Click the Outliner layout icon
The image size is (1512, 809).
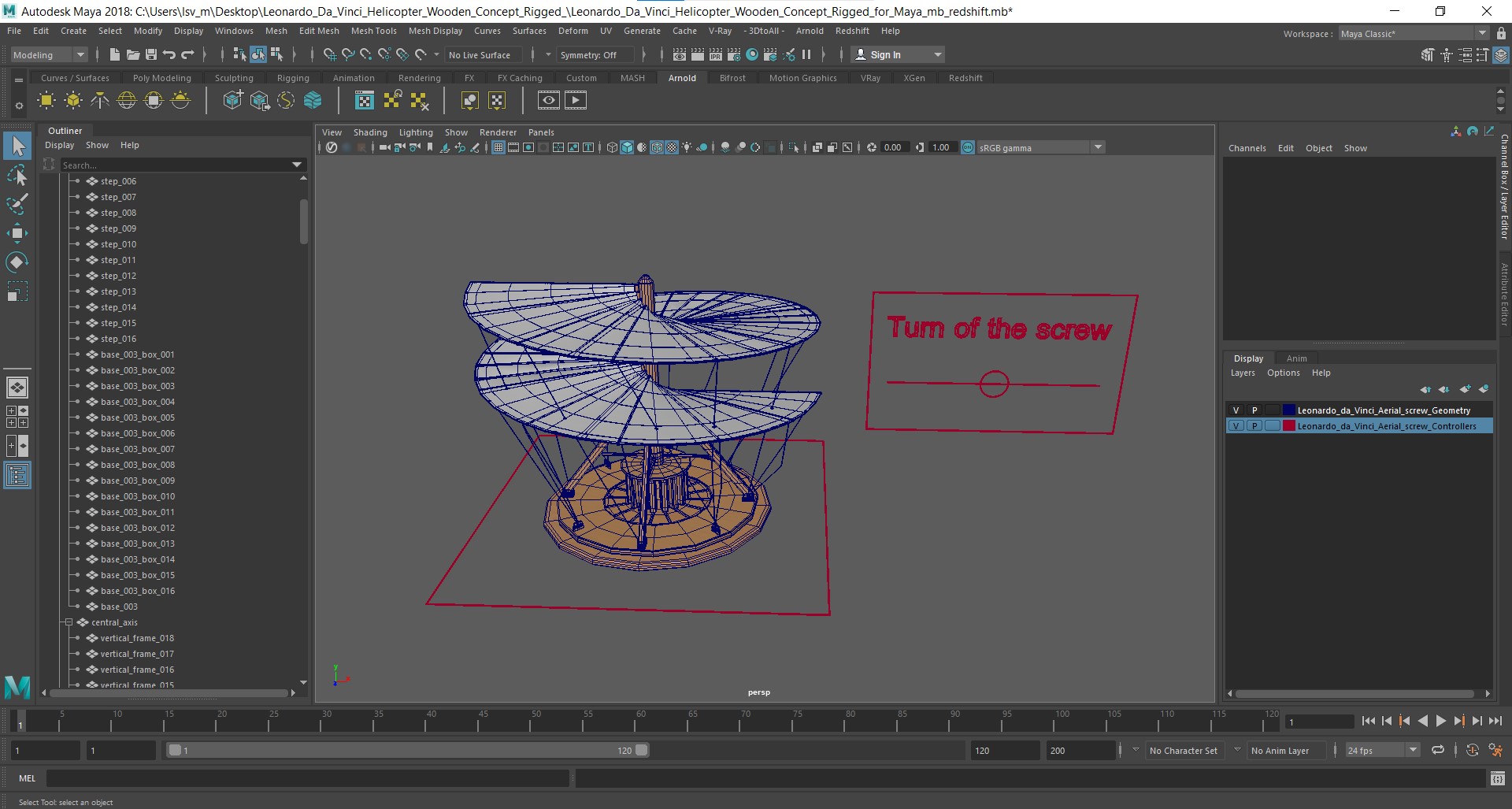(17, 475)
